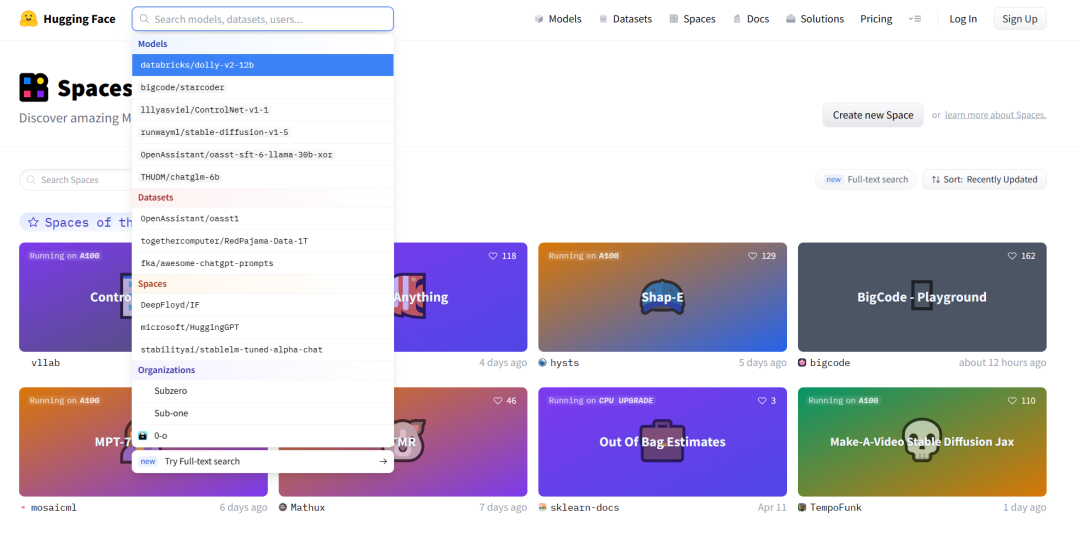Image resolution: width=1080 pixels, height=537 pixels.
Task: Click heart icon showing 46 likes
Action: coord(498,401)
